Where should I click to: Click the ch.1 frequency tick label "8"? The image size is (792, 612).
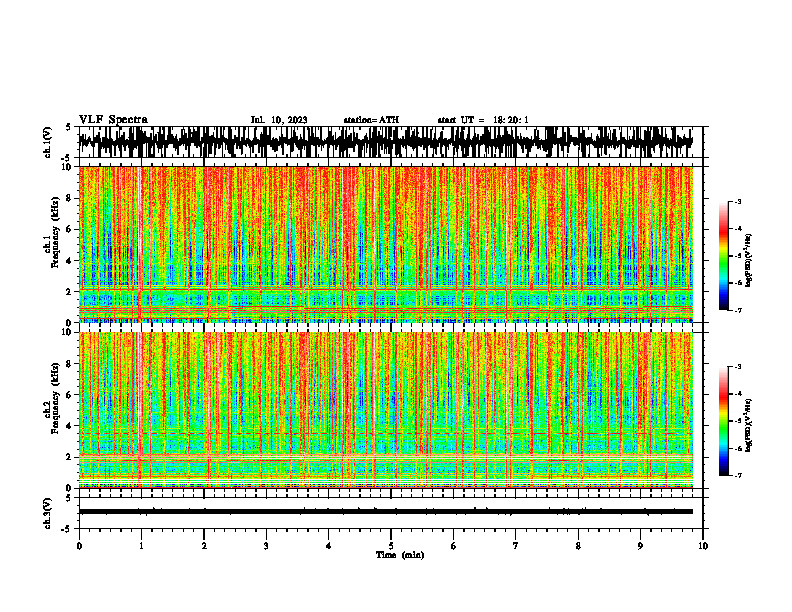(x=70, y=198)
